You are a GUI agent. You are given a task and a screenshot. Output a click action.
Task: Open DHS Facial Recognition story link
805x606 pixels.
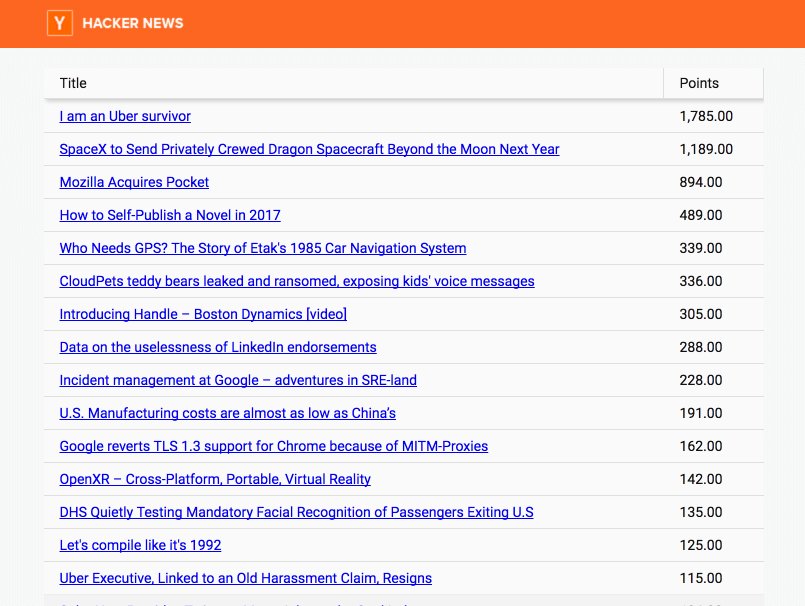pos(296,512)
